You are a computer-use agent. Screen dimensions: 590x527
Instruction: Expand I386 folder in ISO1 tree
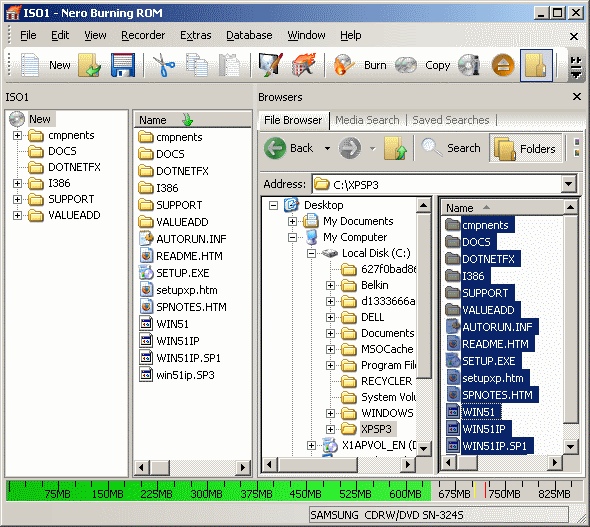(x=17, y=183)
